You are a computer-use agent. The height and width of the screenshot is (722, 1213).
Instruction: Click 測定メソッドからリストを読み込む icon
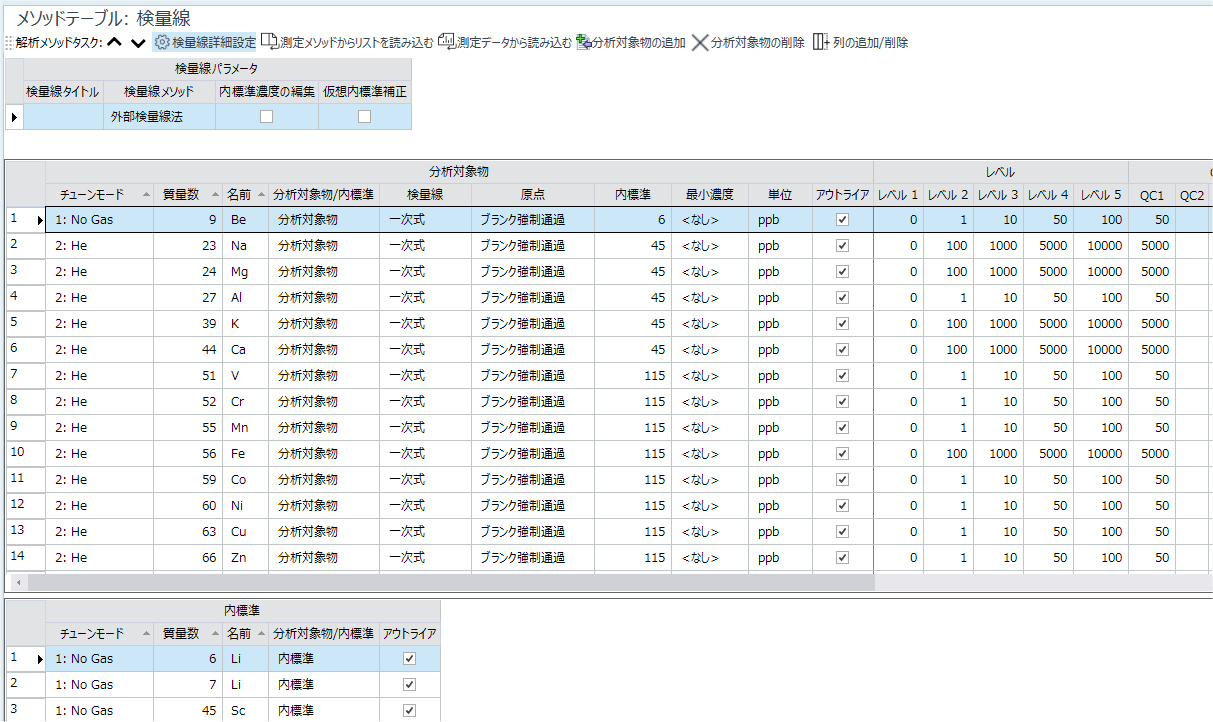click(x=269, y=42)
